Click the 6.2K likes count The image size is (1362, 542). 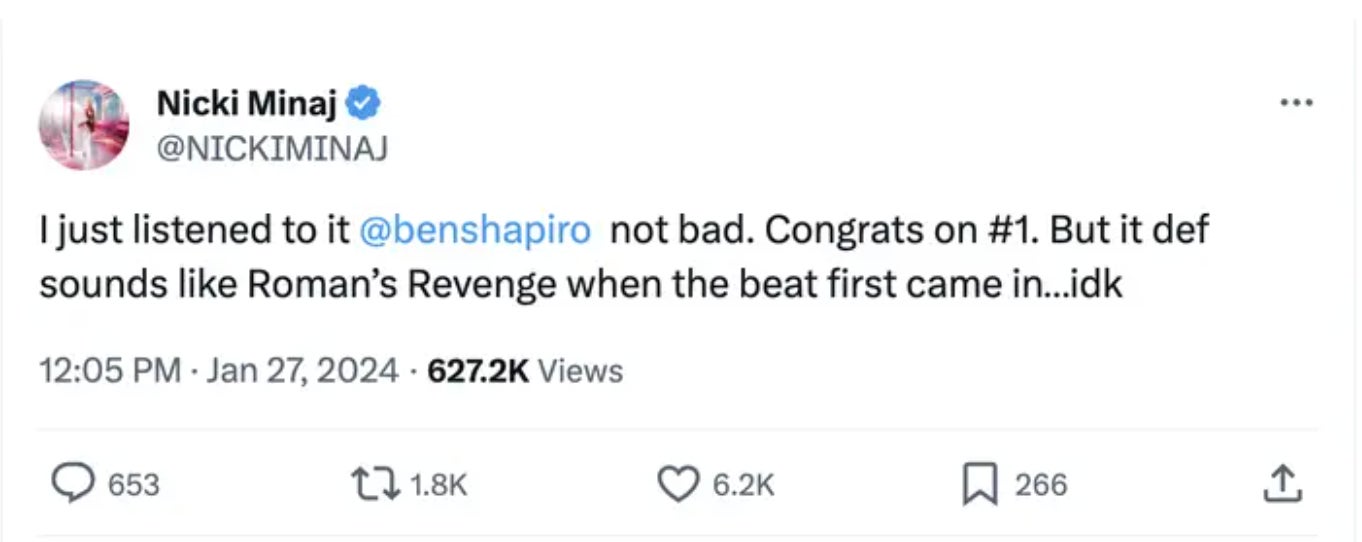point(743,485)
